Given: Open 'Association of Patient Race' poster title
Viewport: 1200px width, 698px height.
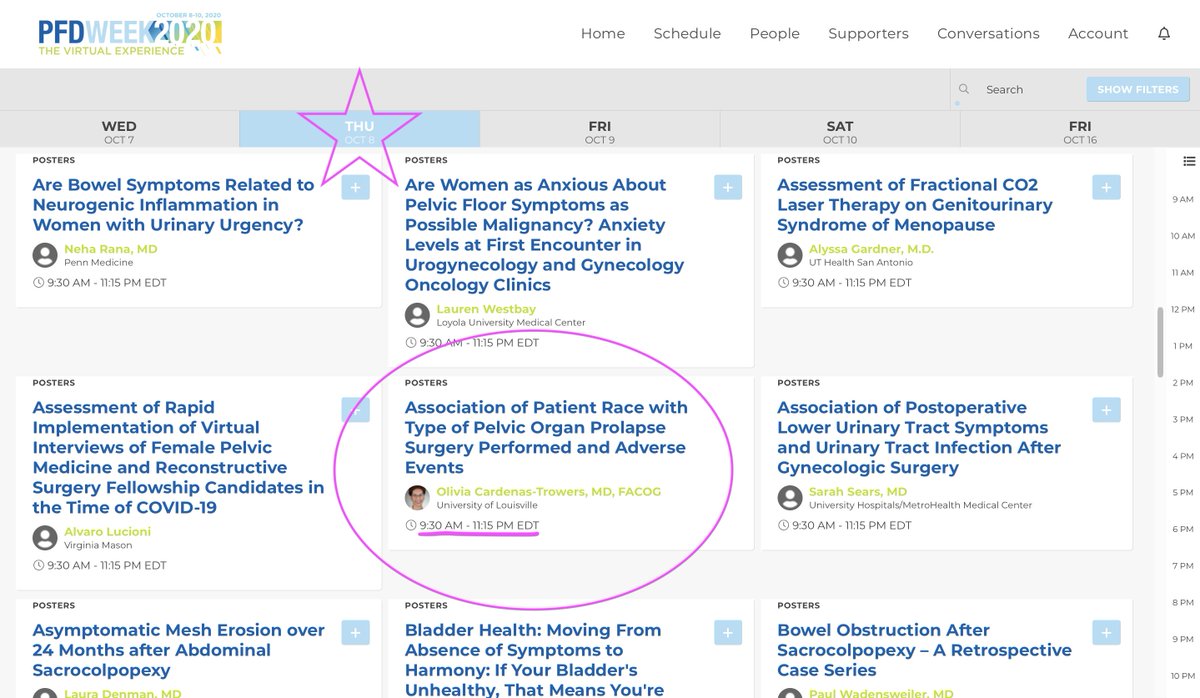Looking at the screenshot, I should [546, 437].
